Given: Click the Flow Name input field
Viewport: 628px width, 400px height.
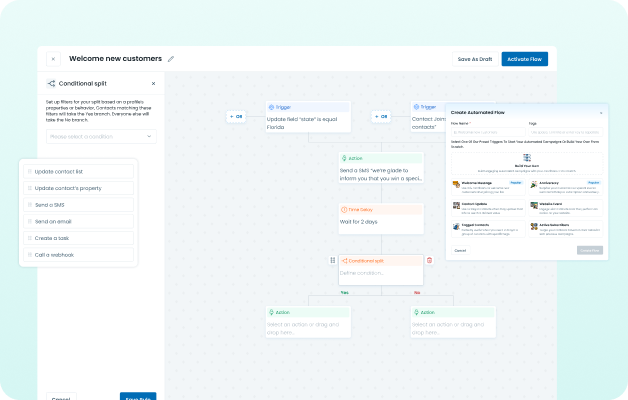Looking at the screenshot, I should click(487, 132).
